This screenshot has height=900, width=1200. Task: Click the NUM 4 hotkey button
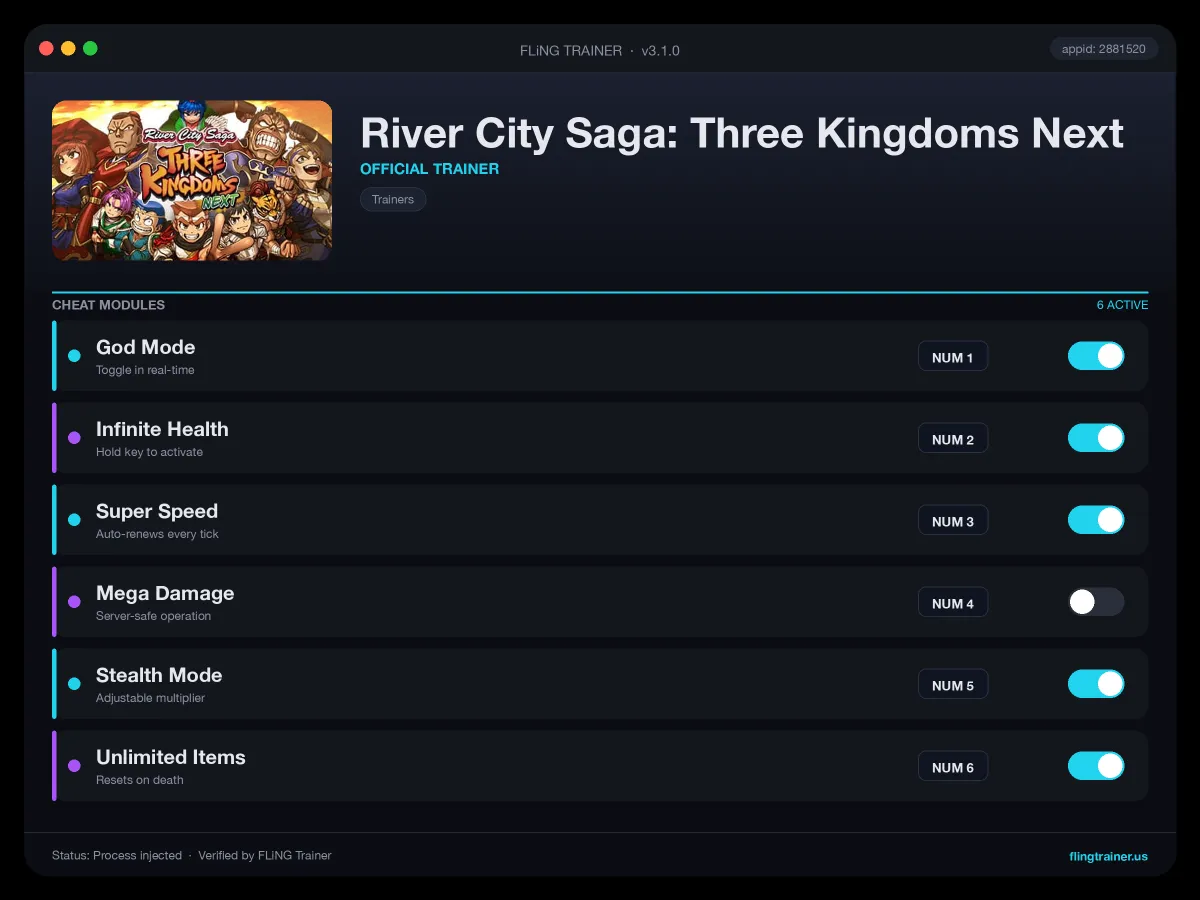pyautogui.click(x=953, y=603)
